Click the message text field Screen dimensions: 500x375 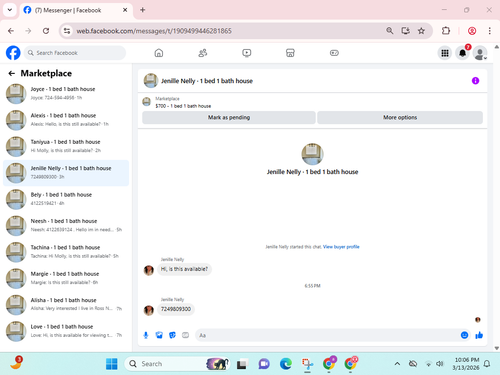click(x=327, y=335)
